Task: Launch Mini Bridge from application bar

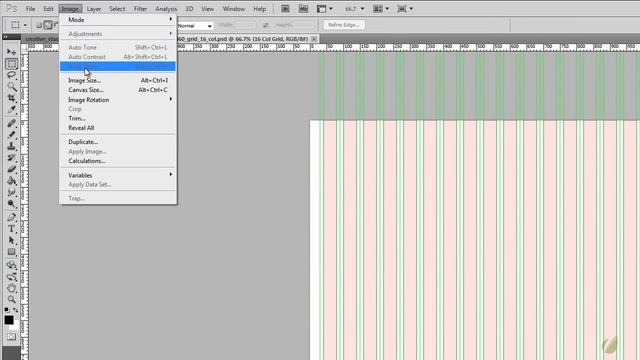Action: [x=303, y=9]
